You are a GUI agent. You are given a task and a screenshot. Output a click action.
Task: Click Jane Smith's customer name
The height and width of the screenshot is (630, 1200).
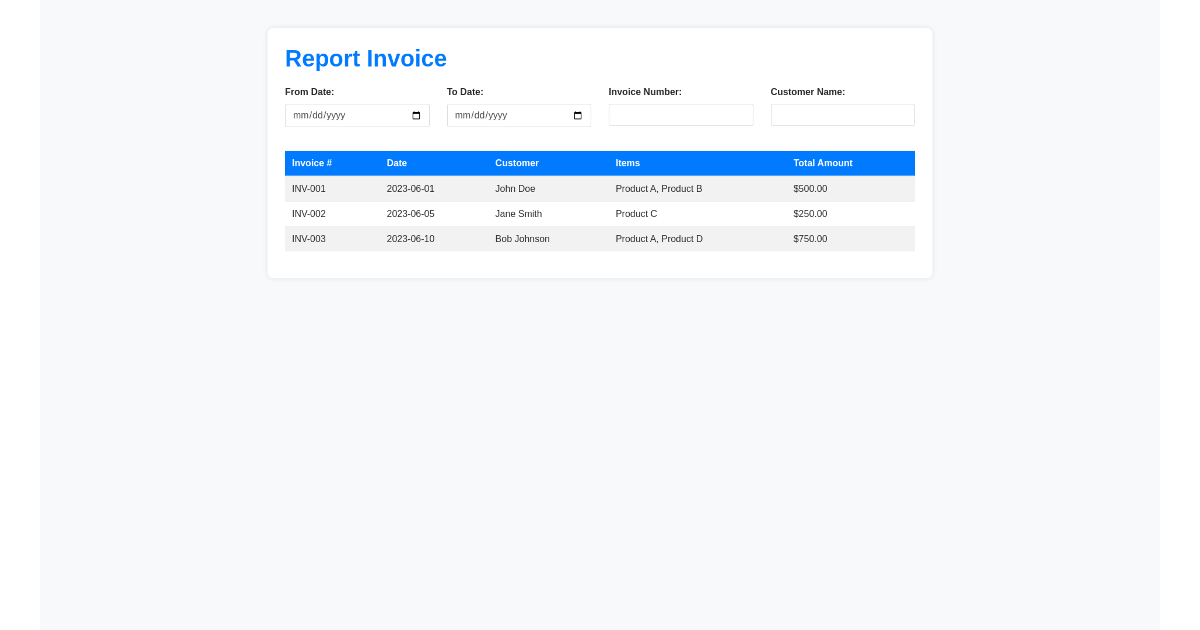coord(518,213)
